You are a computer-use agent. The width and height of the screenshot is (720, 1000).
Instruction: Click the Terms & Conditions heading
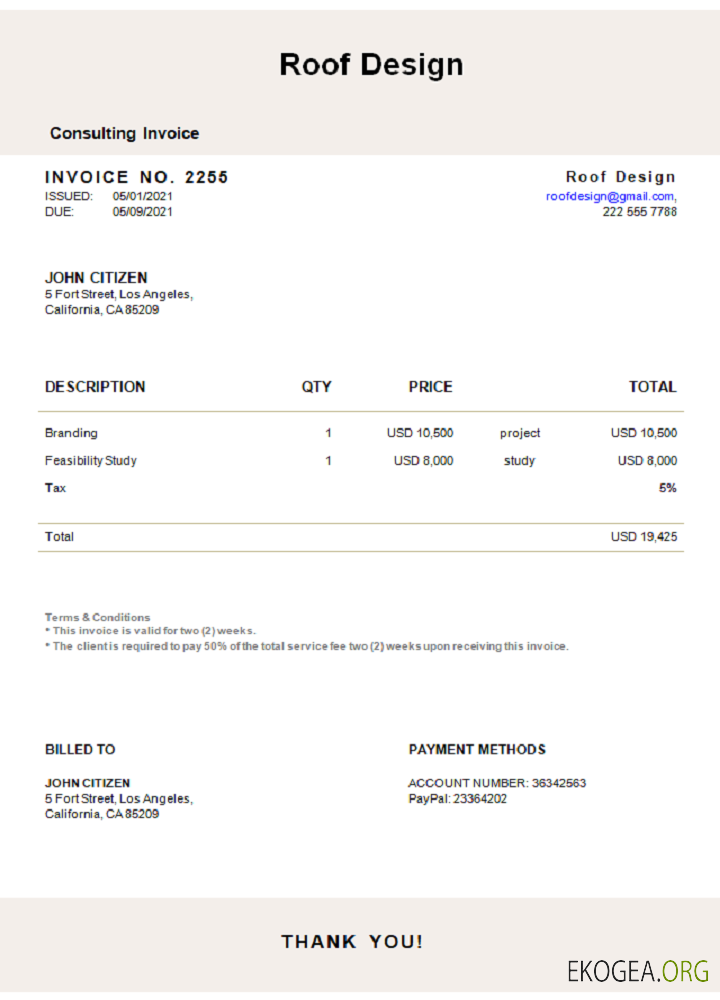tap(97, 617)
